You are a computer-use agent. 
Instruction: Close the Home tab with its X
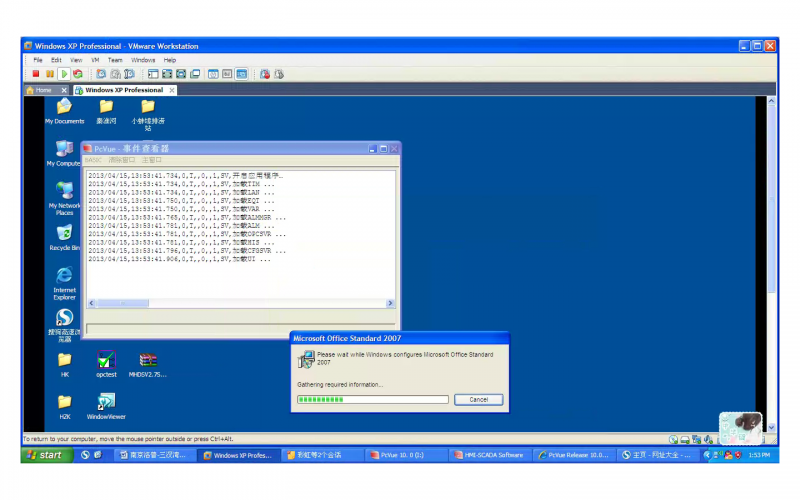pyautogui.click(x=64, y=90)
